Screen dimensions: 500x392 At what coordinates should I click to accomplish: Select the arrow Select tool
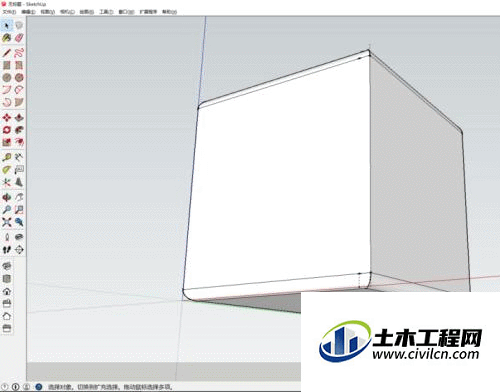[7, 26]
